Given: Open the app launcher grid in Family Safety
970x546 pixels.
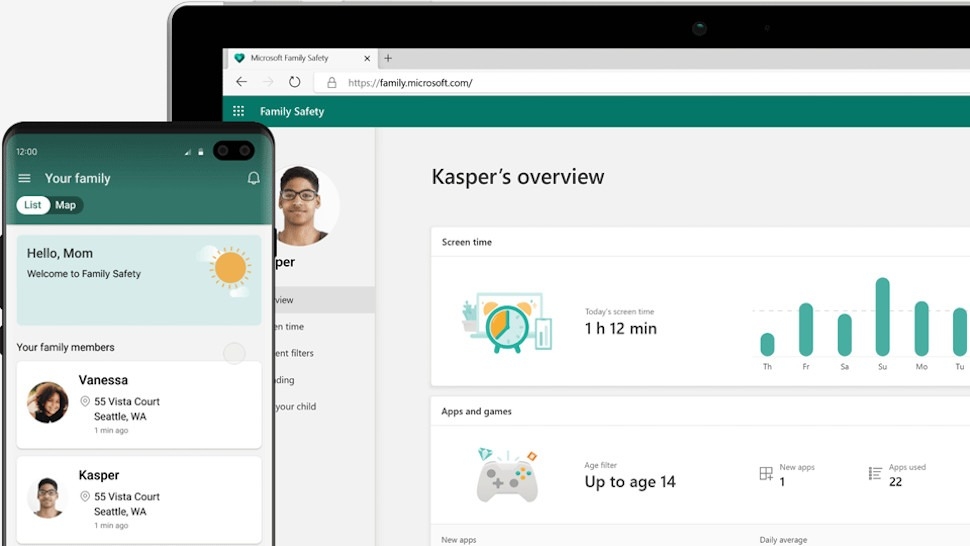Looking at the screenshot, I should click(x=238, y=111).
